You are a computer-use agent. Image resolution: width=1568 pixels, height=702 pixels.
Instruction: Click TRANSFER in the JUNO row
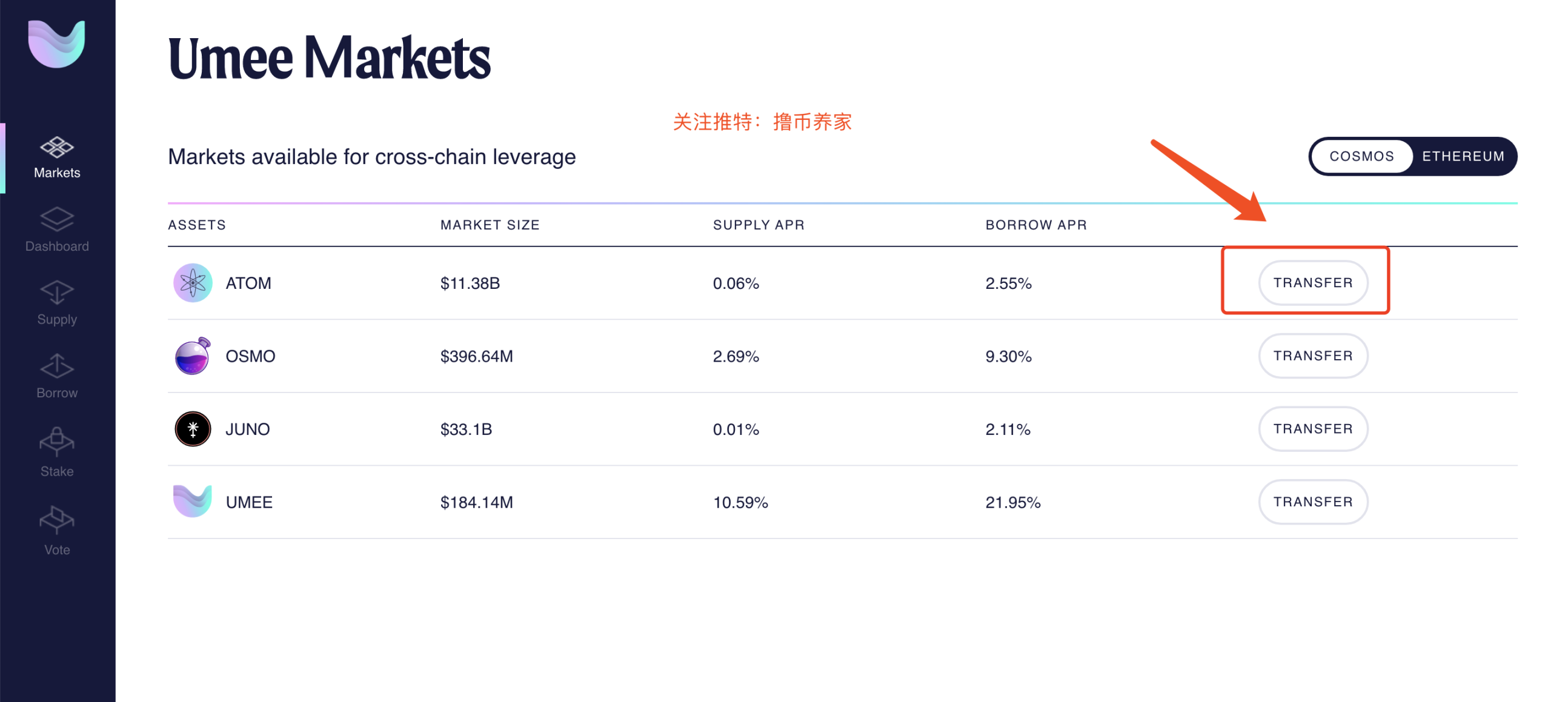point(1313,429)
